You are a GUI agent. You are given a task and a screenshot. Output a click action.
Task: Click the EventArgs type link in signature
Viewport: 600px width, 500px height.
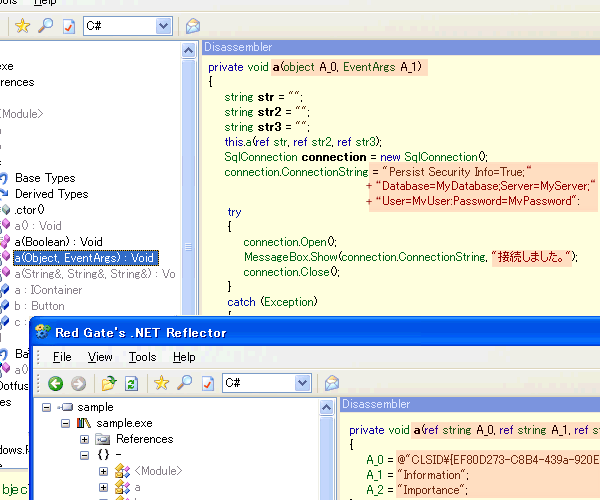coord(369,67)
